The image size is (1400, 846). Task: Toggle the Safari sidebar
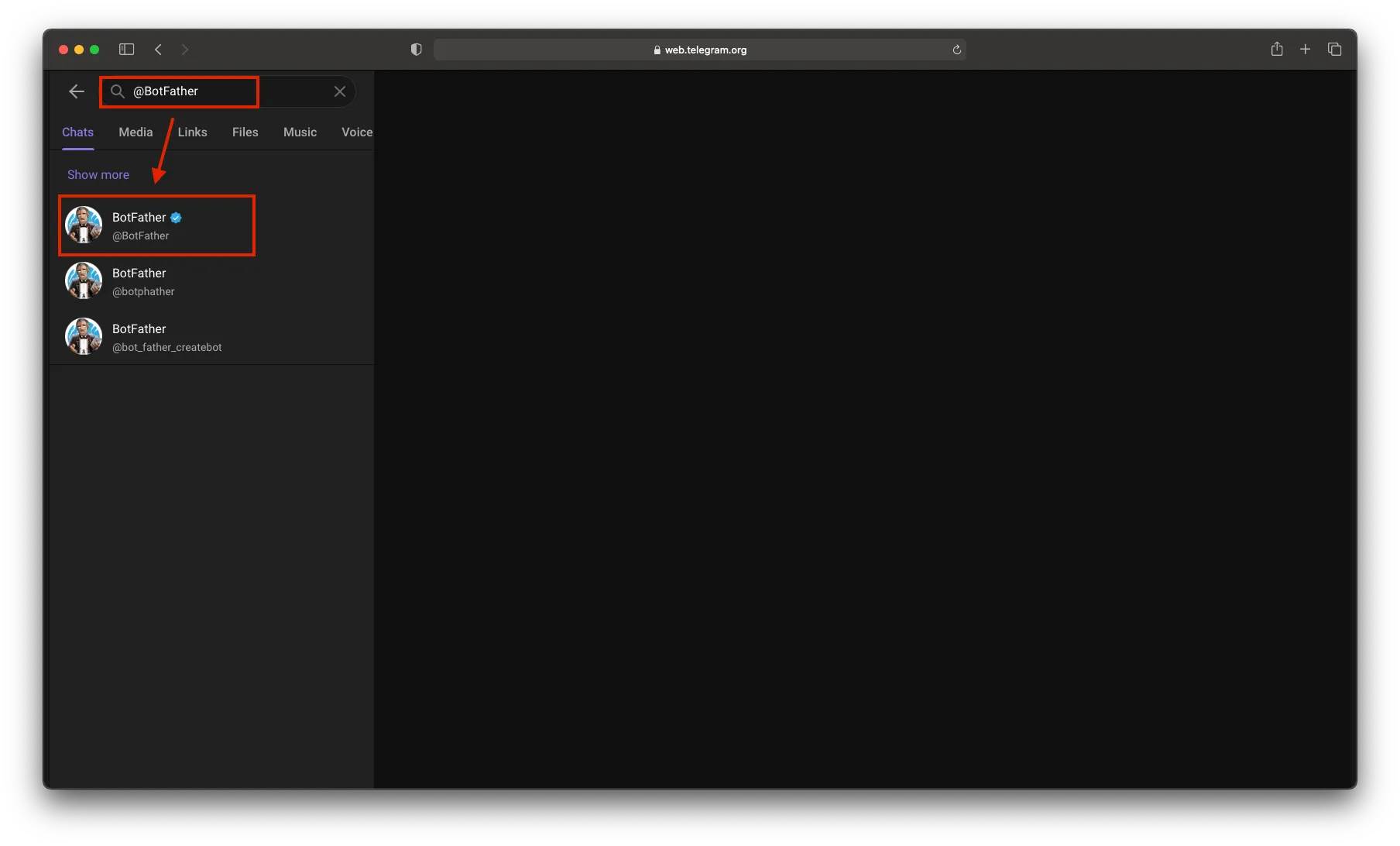pyautogui.click(x=127, y=50)
